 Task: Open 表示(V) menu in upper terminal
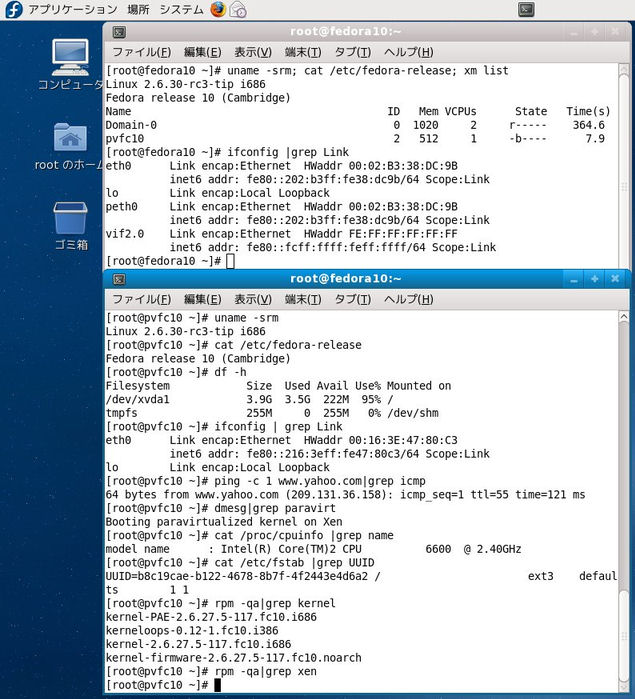tap(253, 52)
